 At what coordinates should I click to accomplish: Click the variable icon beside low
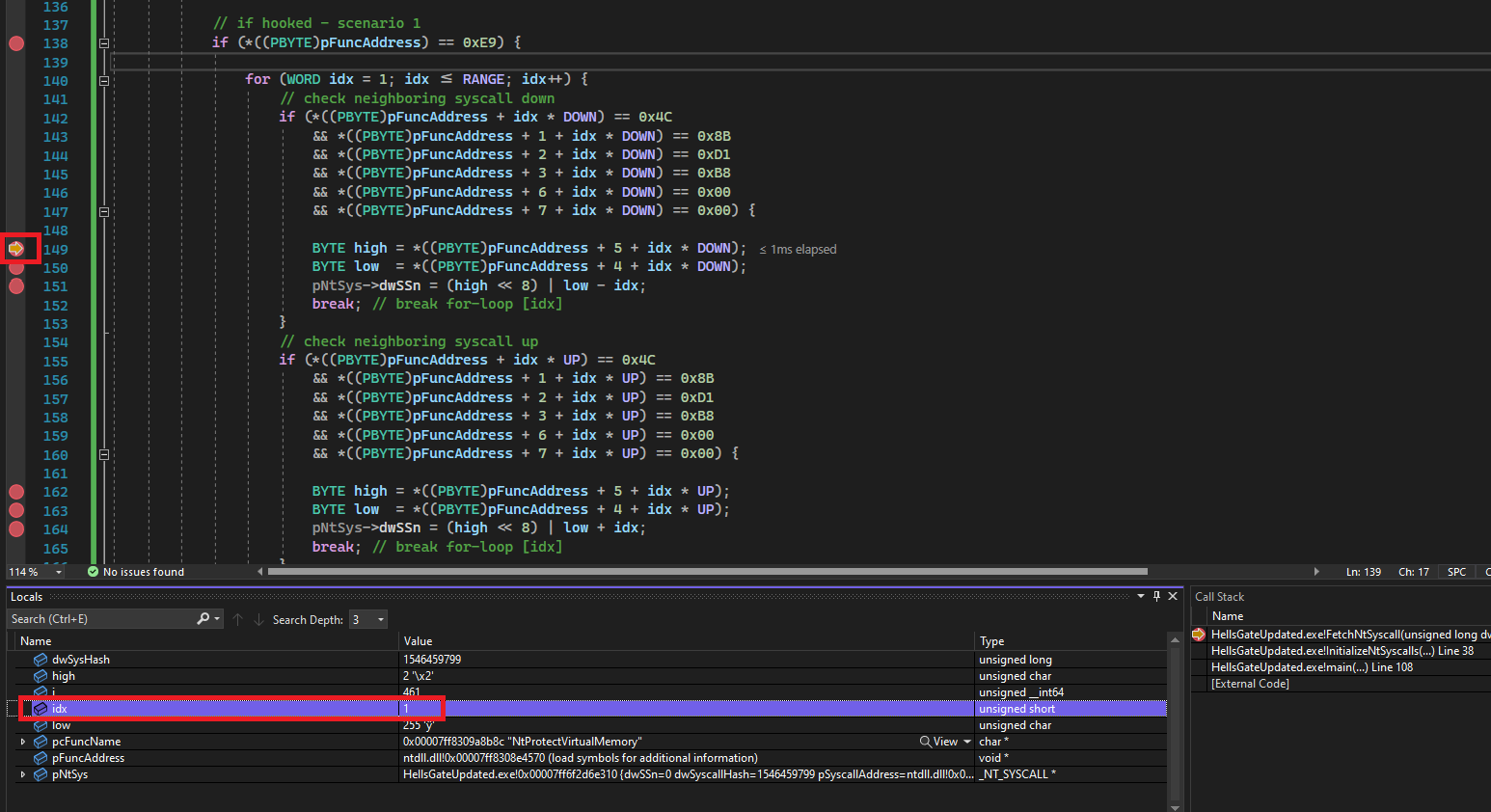click(41, 725)
